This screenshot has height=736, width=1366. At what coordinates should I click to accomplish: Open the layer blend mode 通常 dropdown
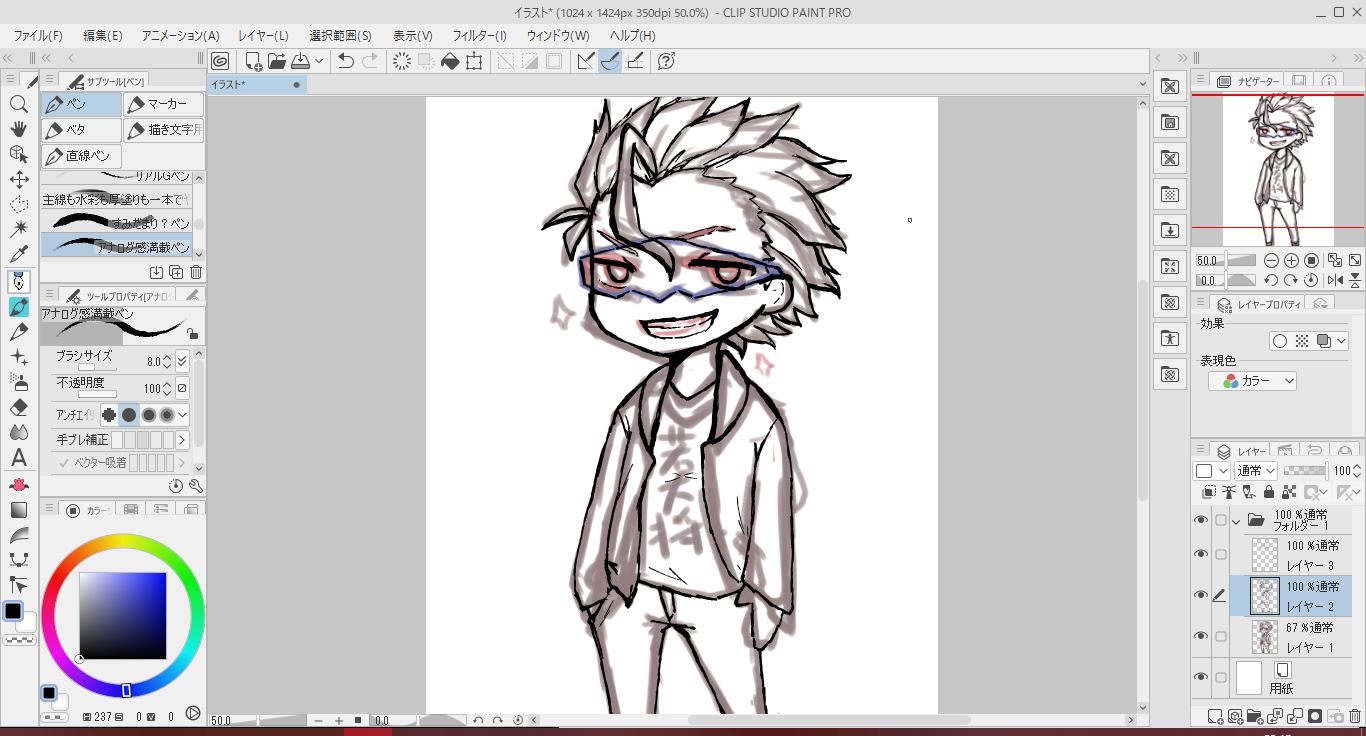pyautogui.click(x=1256, y=471)
